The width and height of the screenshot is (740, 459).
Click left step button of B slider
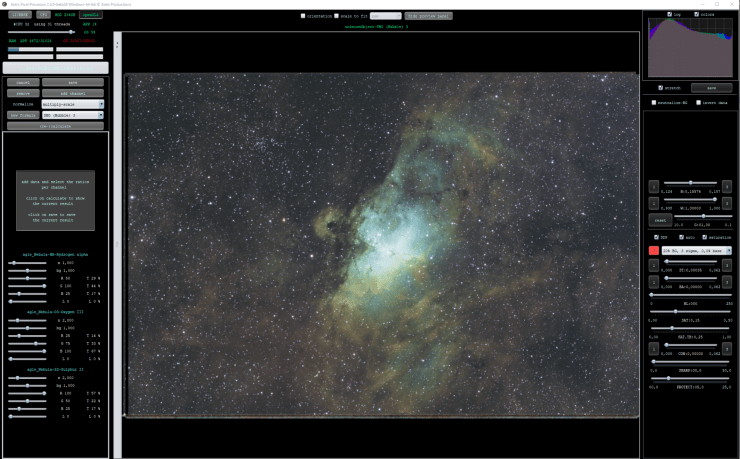point(654,187)
